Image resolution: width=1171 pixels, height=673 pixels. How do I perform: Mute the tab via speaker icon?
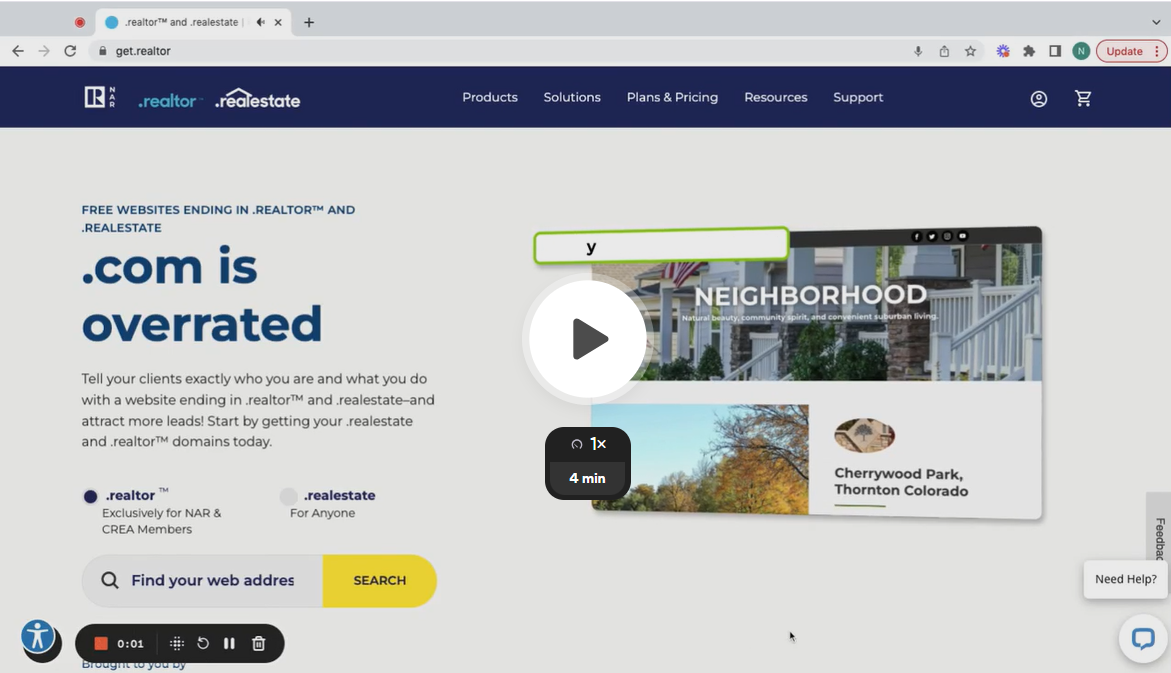click(260, 22)
